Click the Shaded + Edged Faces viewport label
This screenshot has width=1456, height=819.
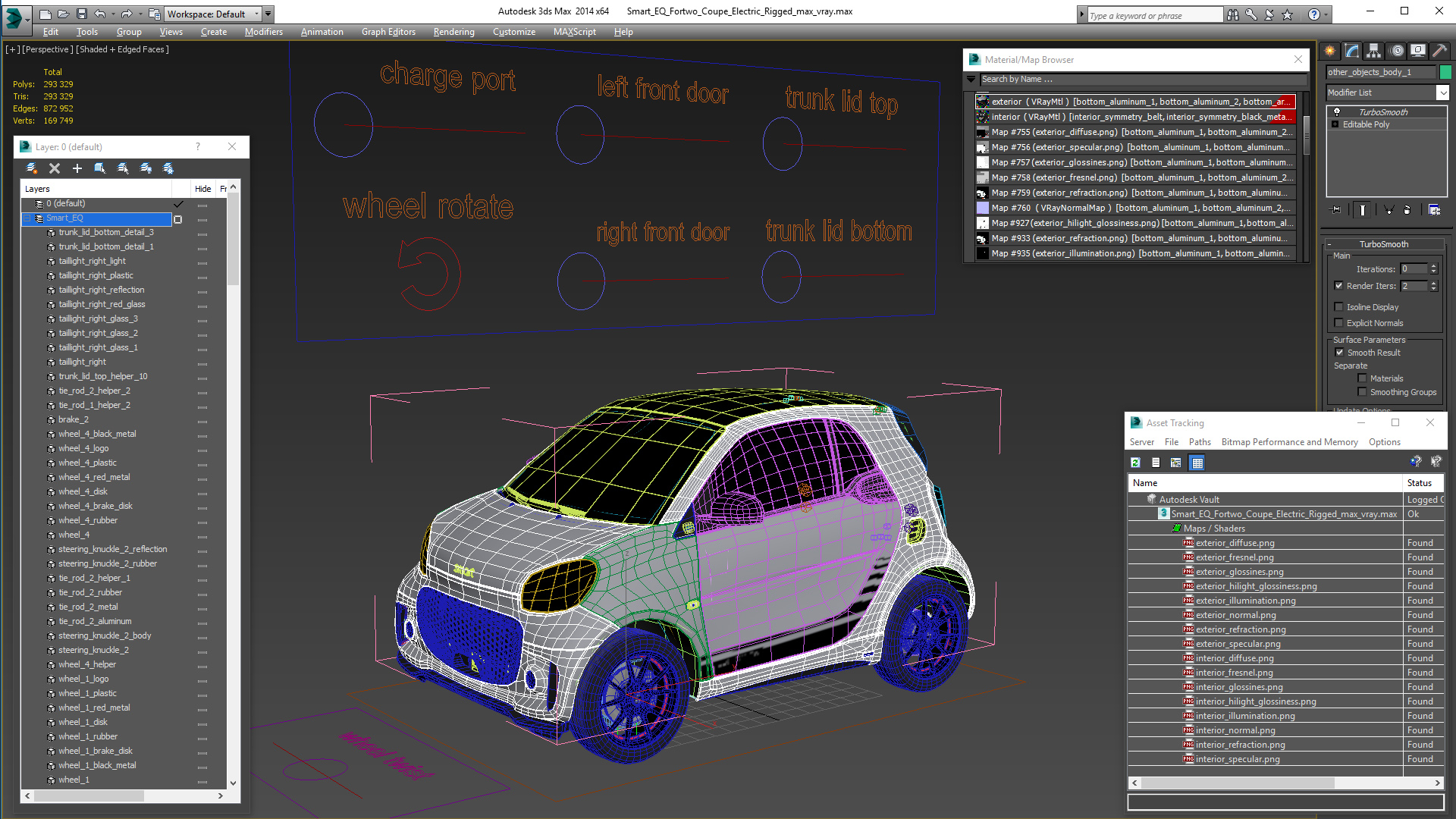(x=123, y=49)
